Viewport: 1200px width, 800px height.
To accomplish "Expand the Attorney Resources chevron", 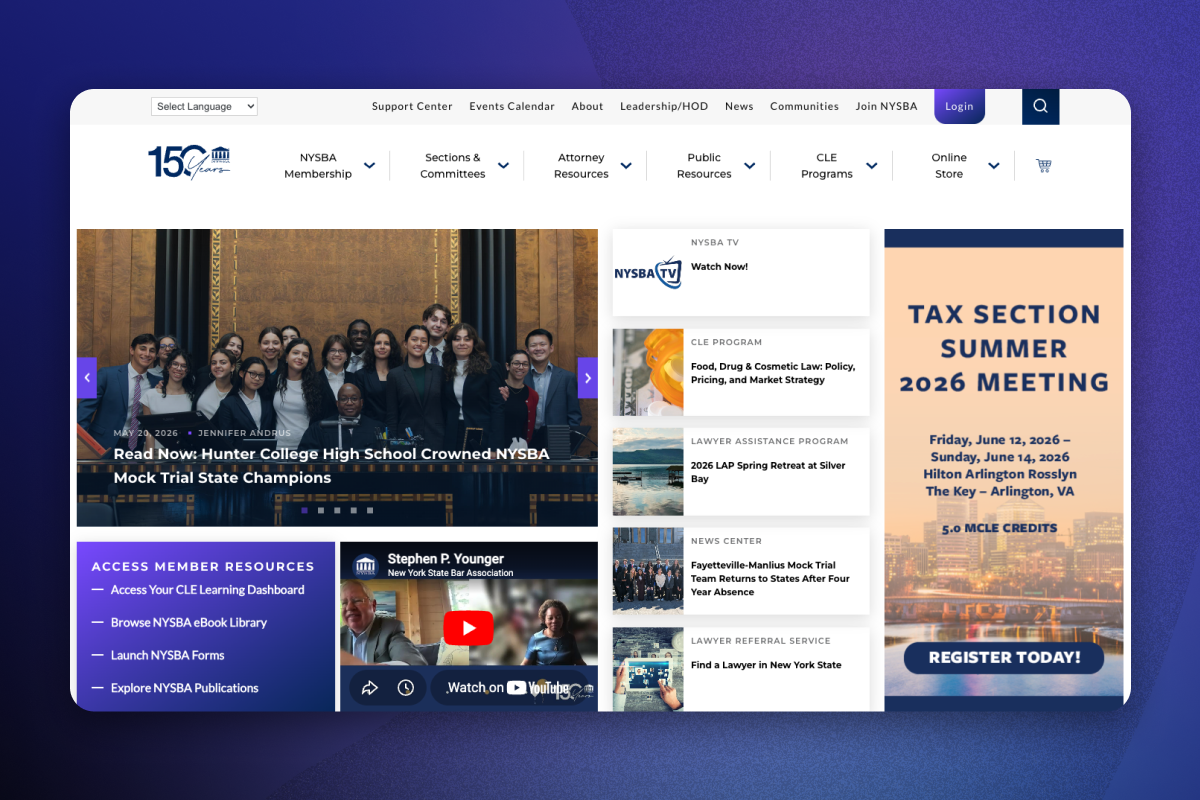I will [x=626, y=166].
